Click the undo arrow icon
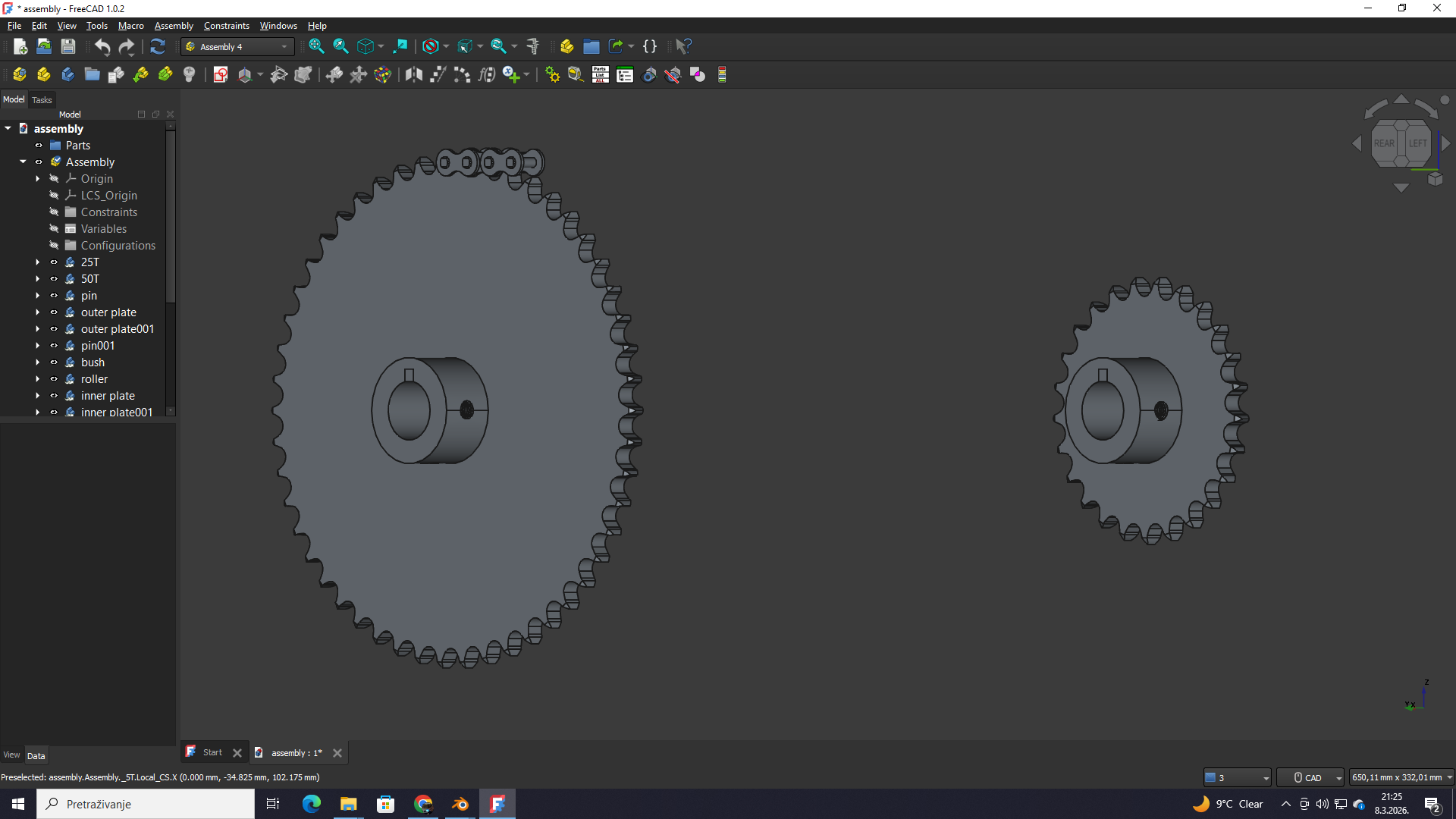The width and height of the screenshot is (1456, 819). tap(102, 47)
